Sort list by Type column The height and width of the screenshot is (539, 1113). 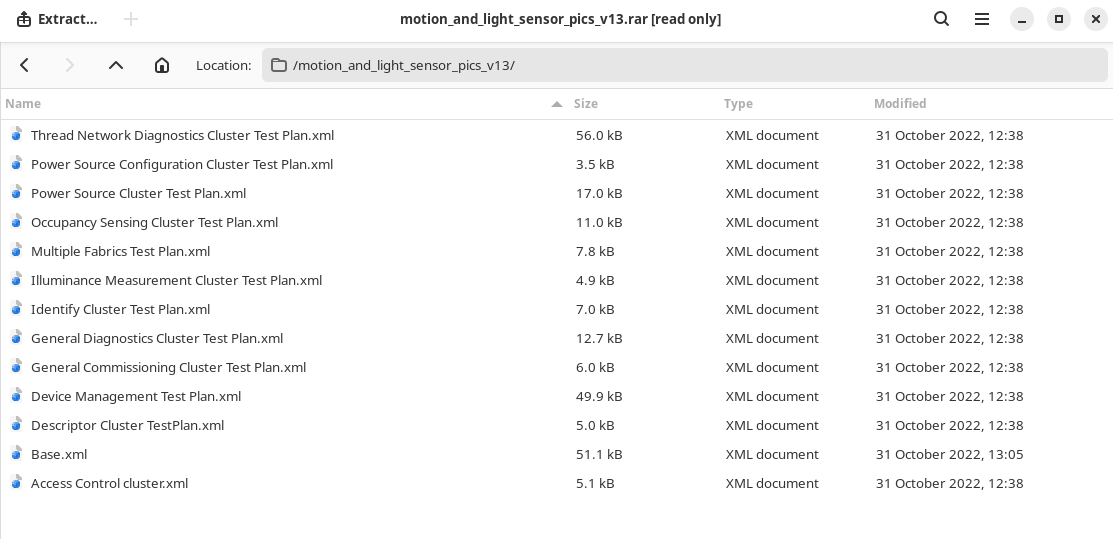(x=738, y=103)
